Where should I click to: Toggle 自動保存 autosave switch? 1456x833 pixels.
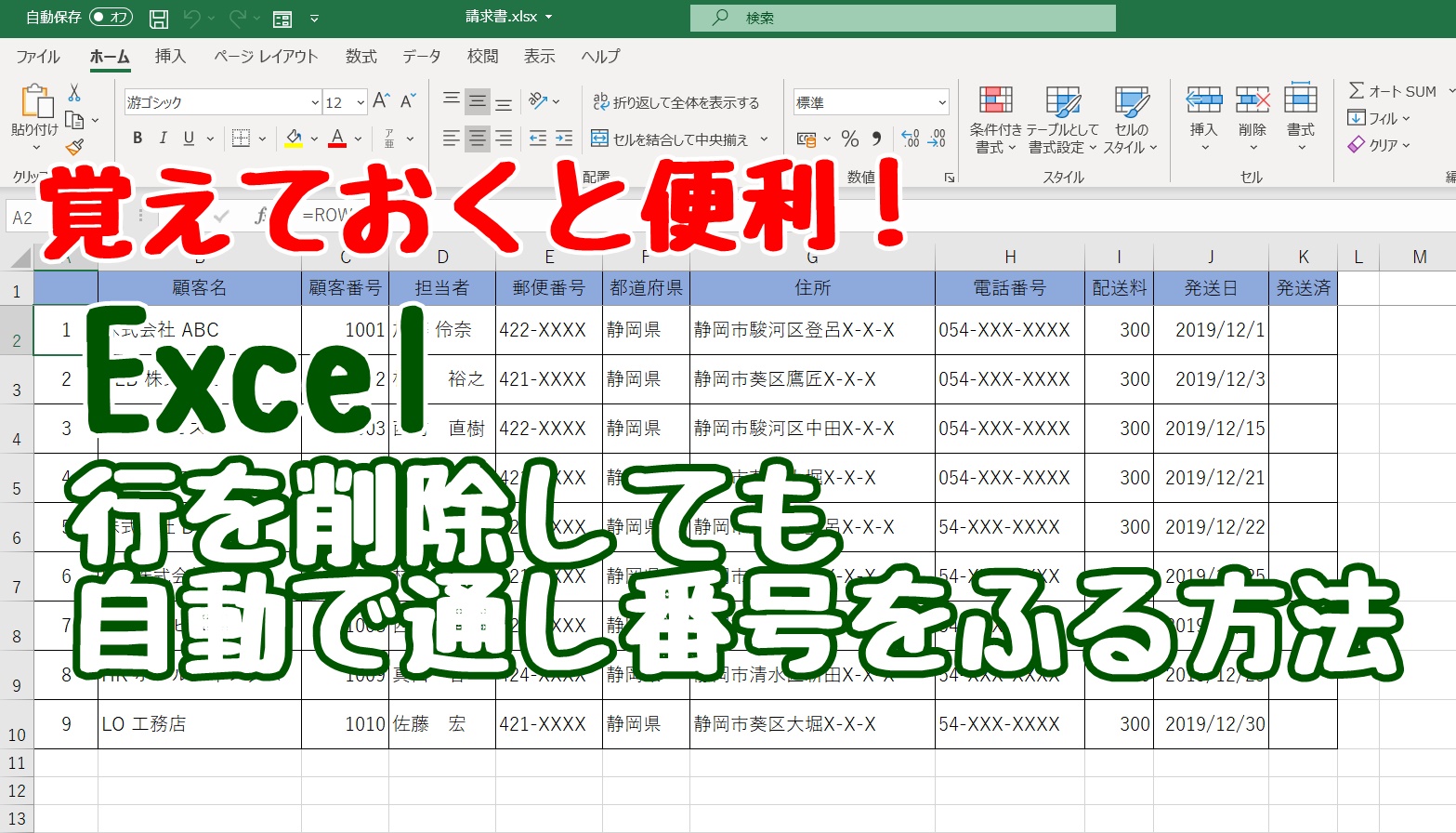[x=111, y=18]
